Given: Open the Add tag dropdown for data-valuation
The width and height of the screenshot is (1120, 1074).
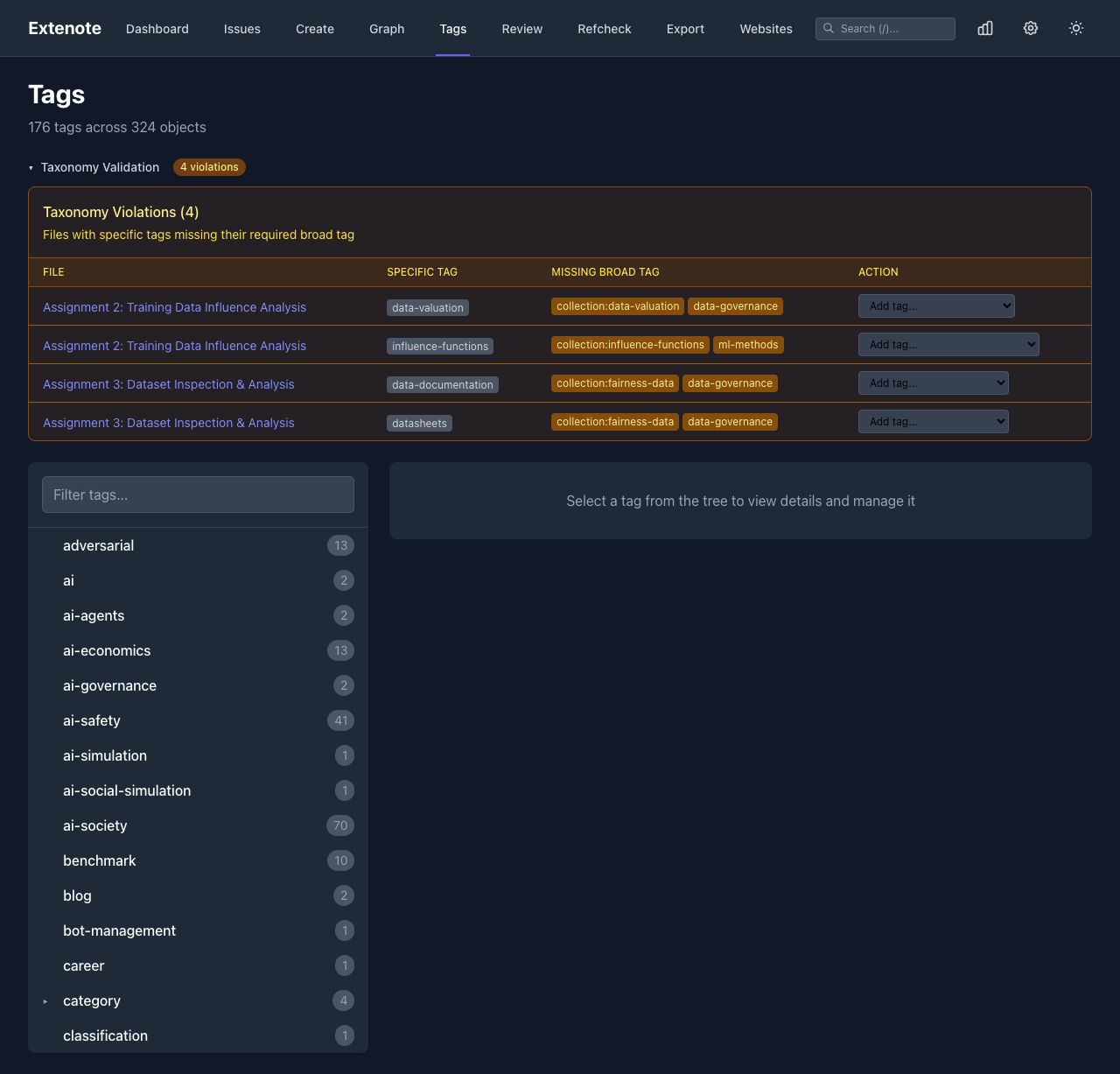Looking at the screenshot, I should tap(936, 305).
